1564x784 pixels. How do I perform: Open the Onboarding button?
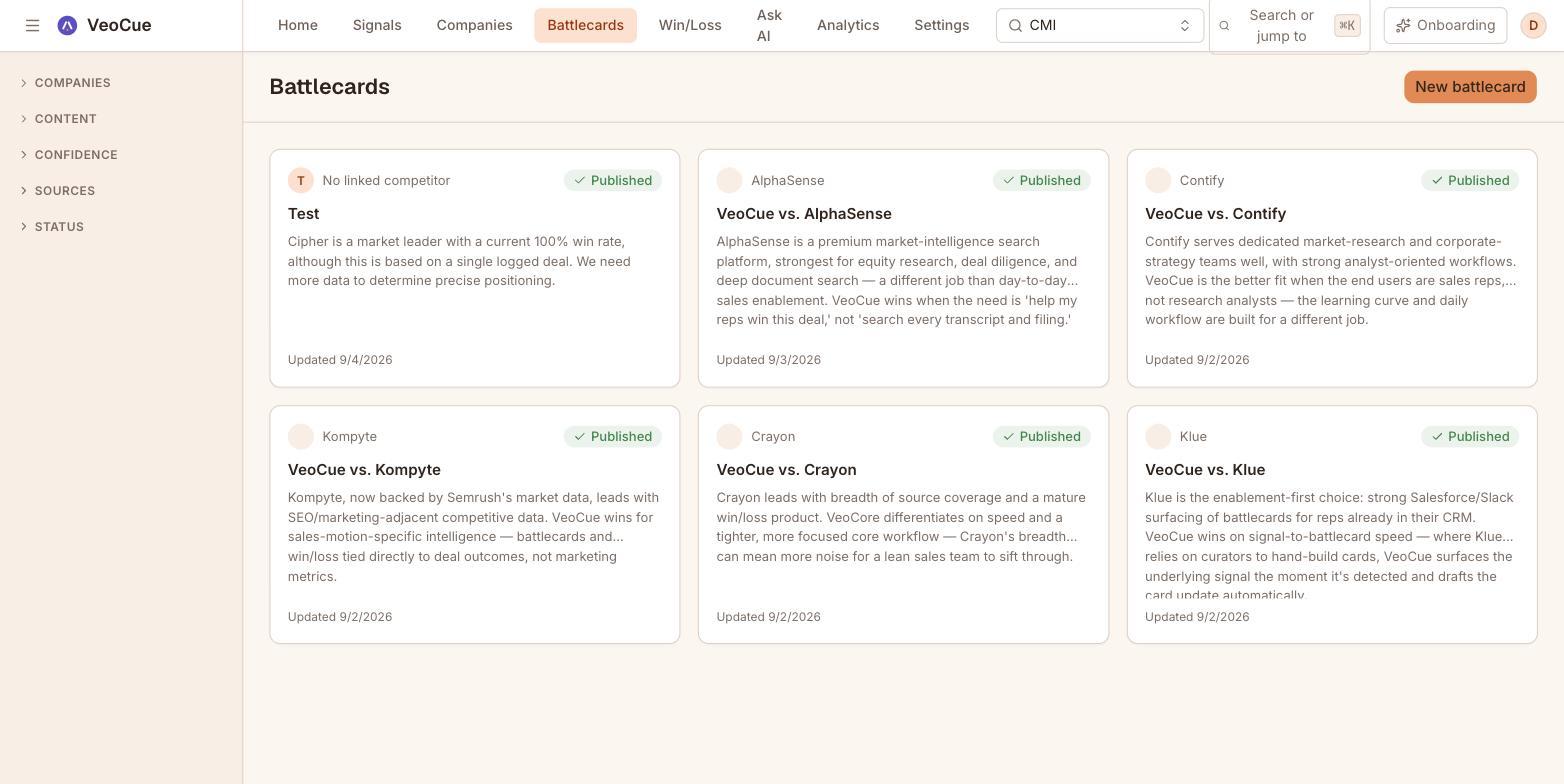(1445, 25)
